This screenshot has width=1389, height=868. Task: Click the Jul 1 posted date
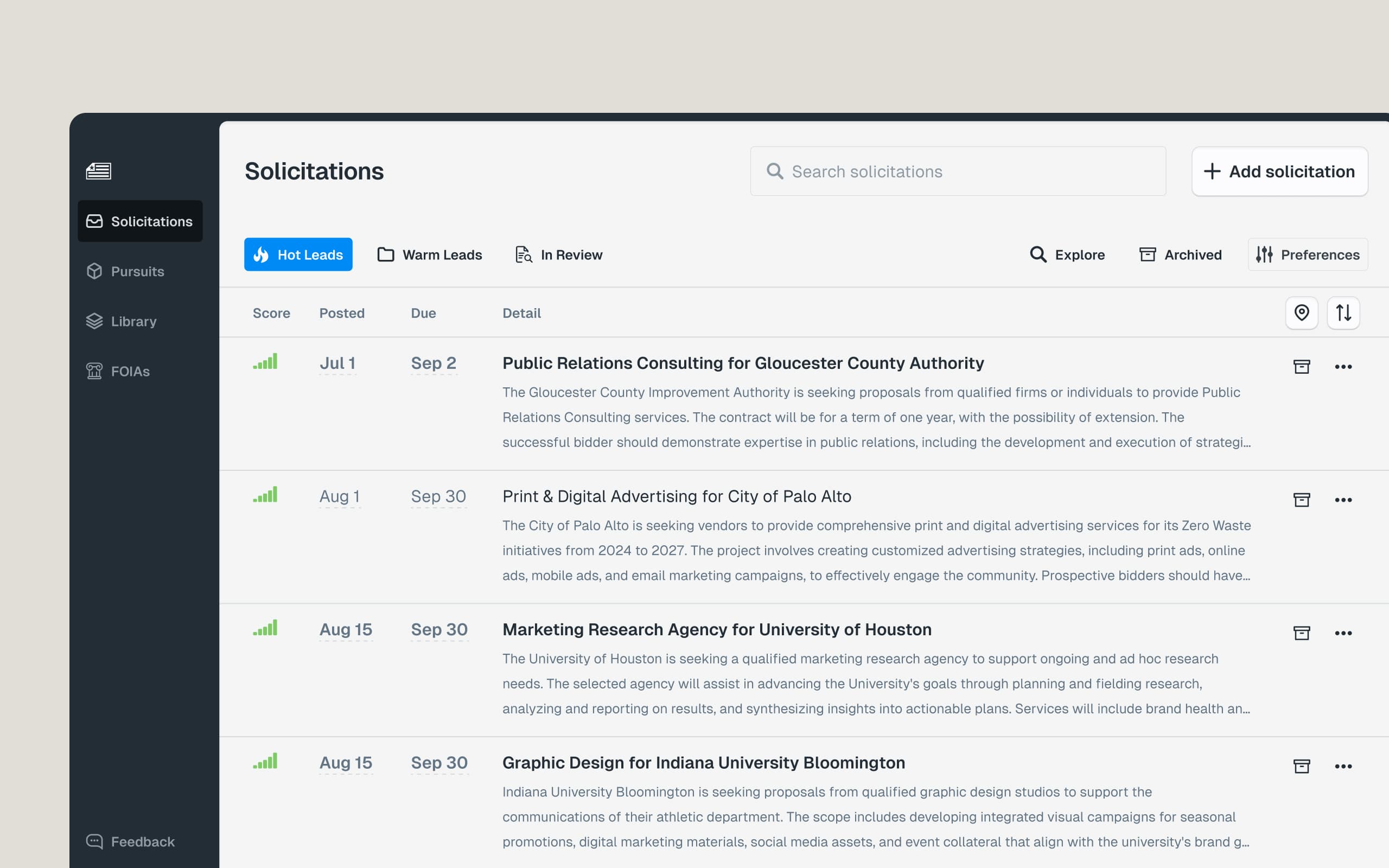click(x=337, y=363)
